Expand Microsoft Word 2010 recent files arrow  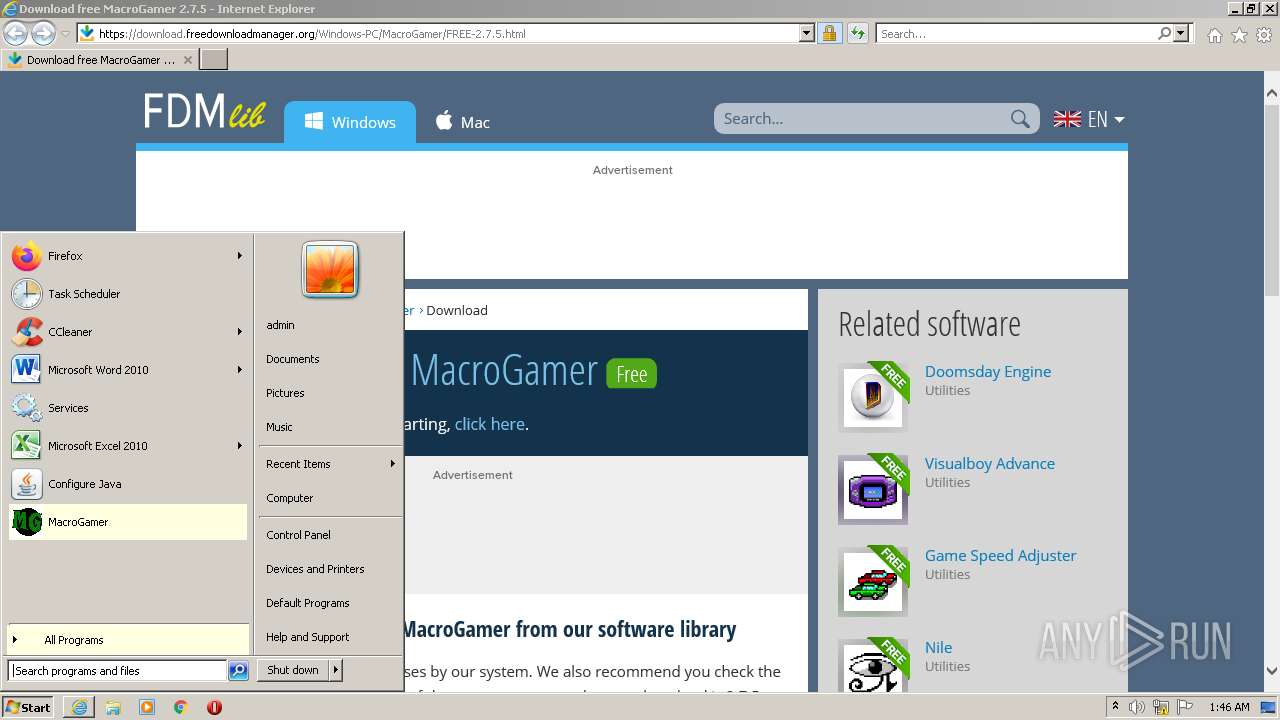(240, 370)
